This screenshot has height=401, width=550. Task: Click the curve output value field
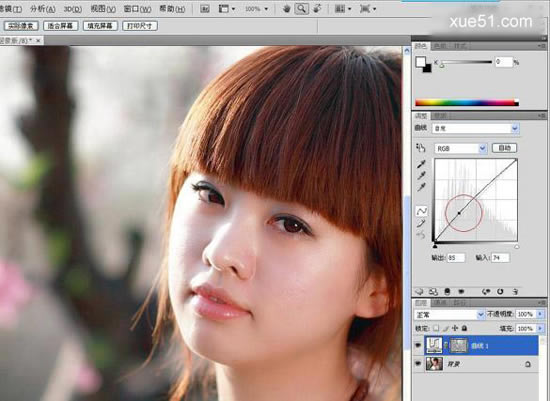(x=456, y=258)
